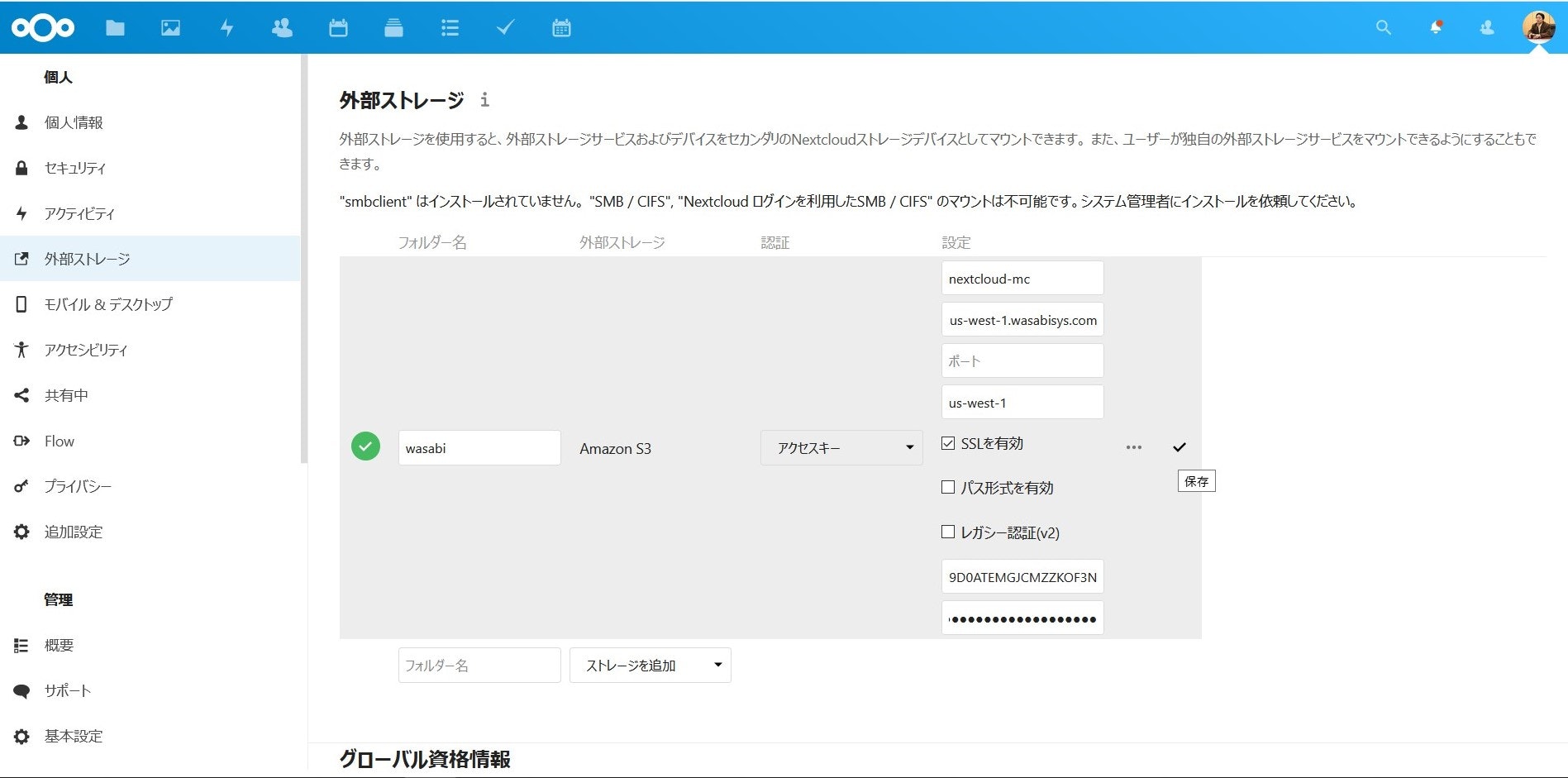
Task: Open the contacts menu icon in top right
Action: 1486,28
